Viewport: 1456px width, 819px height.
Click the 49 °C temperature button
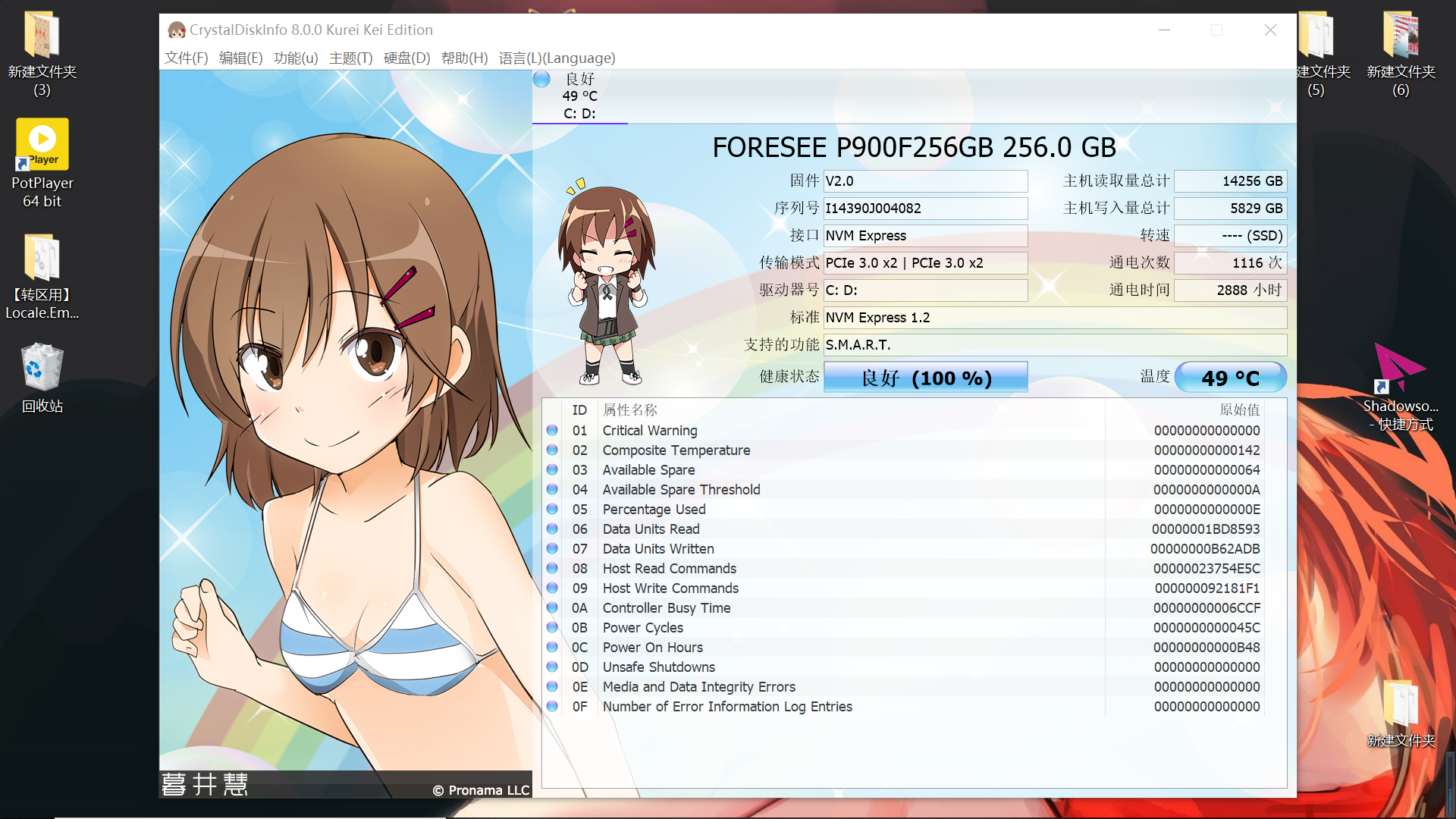pos(1230,378)
